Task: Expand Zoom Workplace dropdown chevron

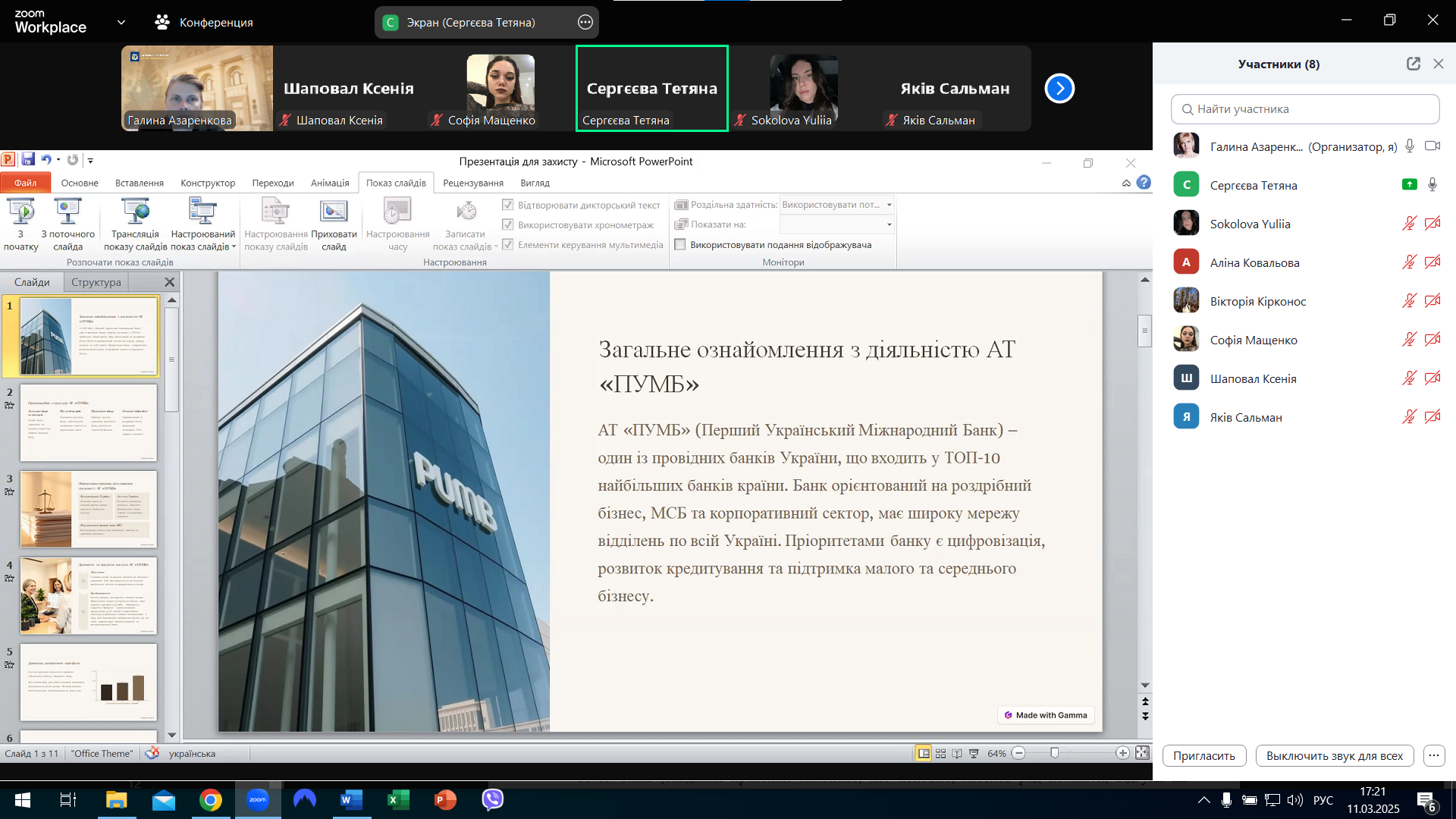Action: pos(121,22)
